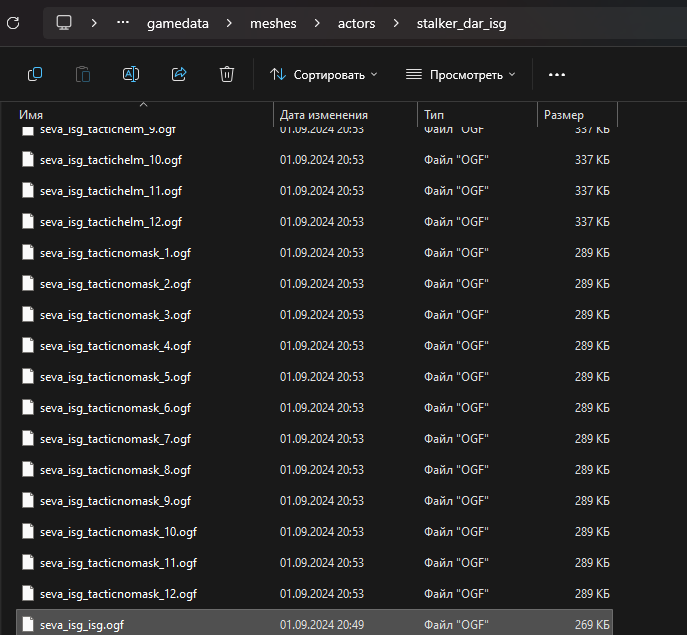Open the three-dot More options menu
The height and width of the screenshot is (635, 687).
click(x=557, y=74)
